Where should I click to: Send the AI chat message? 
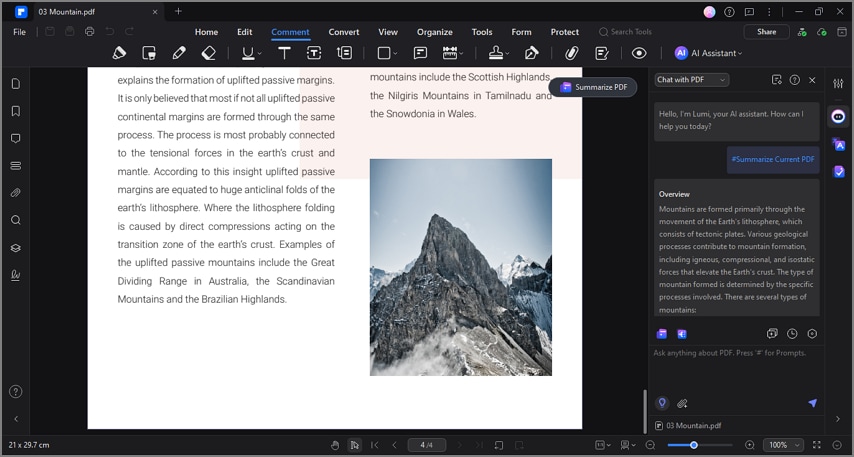click(x=812, y=403)
